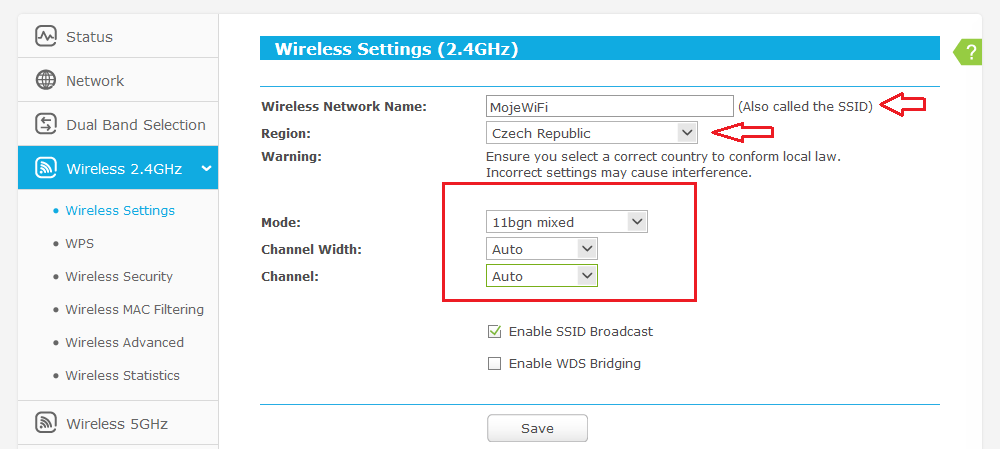Click the Wireless Network Name field
This screenshot has height=449, width=1000.
pyautogui.click(x=609, y=106)
